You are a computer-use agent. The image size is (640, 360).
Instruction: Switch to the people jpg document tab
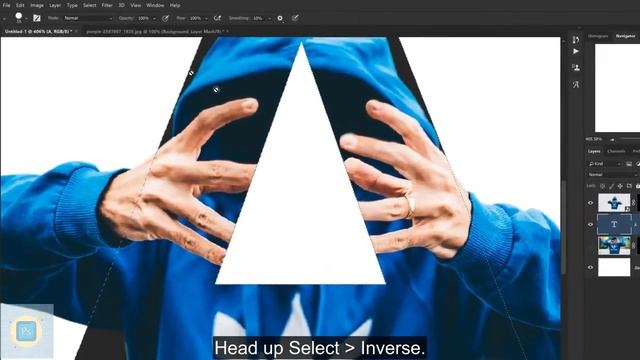click(155, 31)
